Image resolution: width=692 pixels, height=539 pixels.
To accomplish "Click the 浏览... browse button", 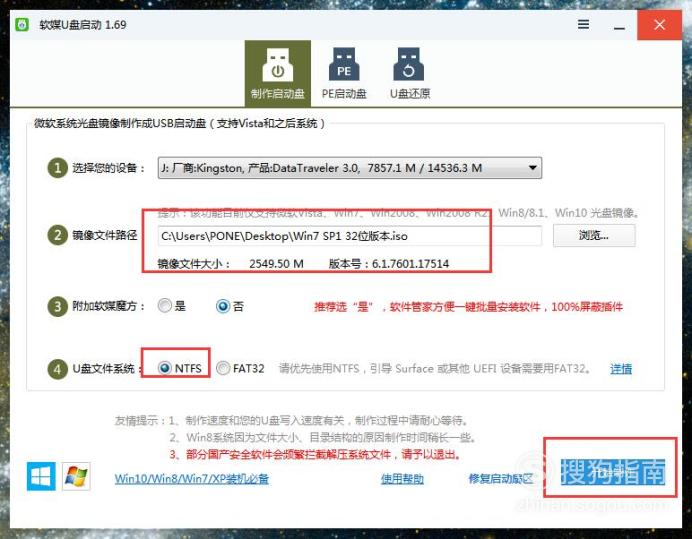I will (594, 235).
